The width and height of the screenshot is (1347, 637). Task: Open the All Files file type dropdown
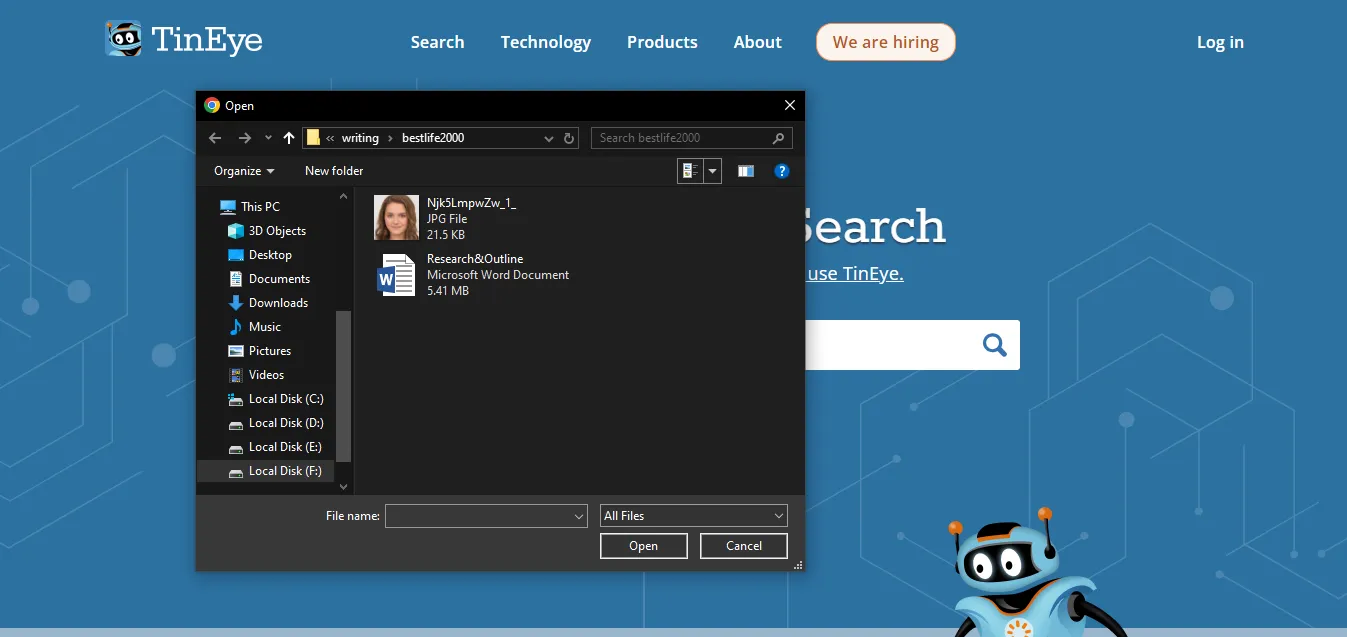click(693, 515)
